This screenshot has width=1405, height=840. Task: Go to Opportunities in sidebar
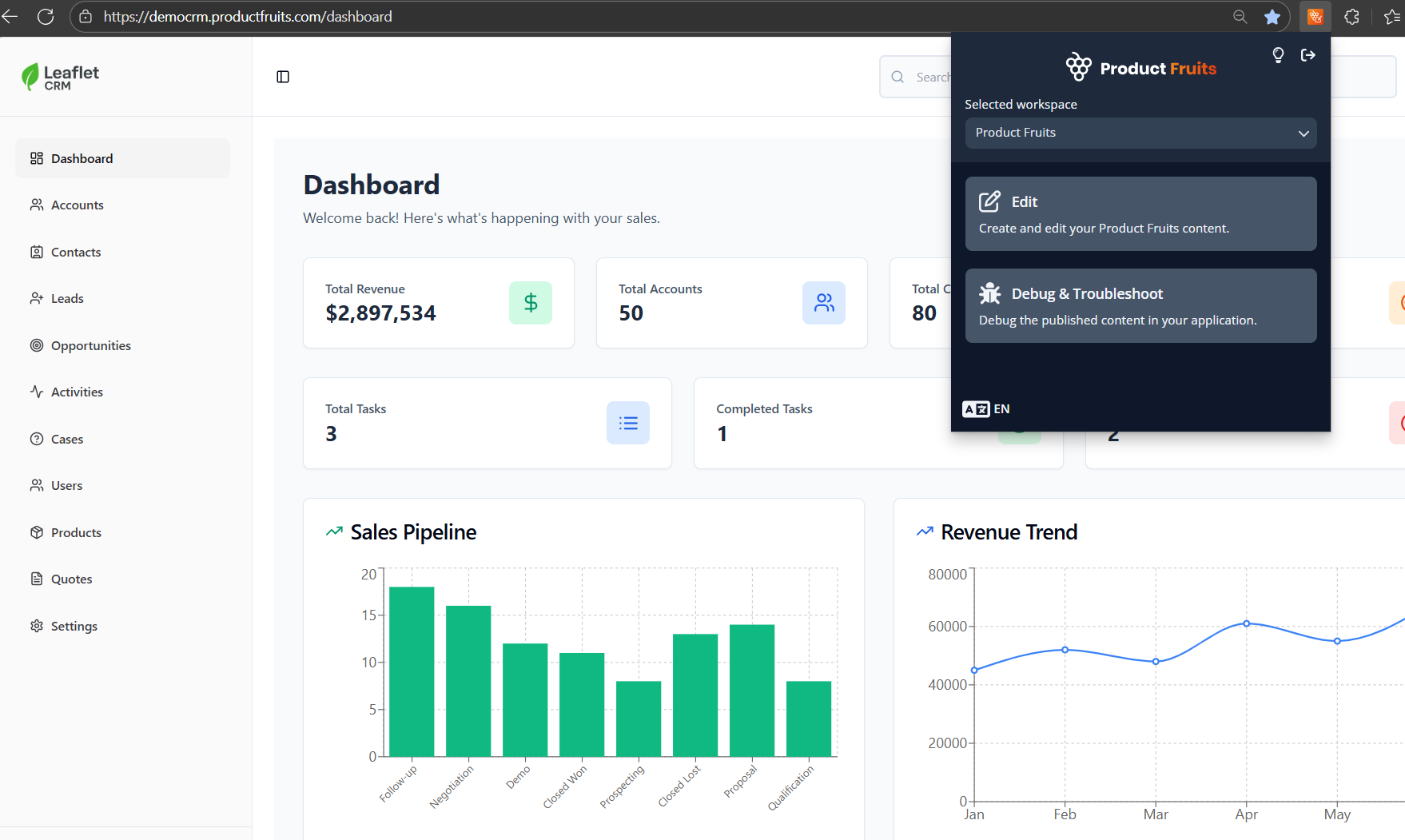[90, 345]
